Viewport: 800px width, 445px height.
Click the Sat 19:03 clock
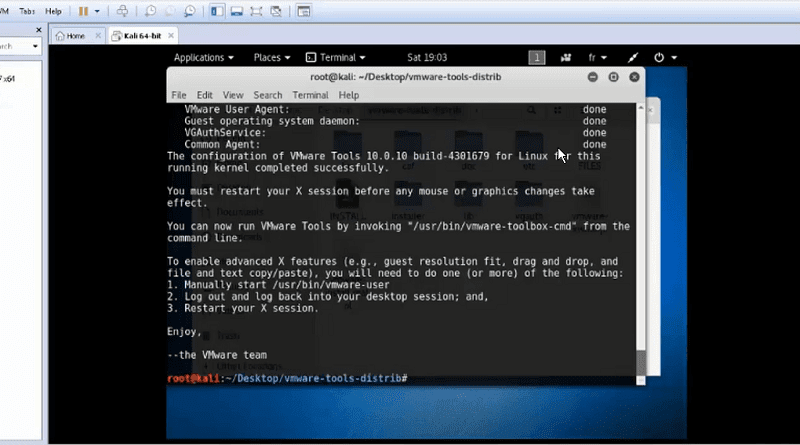[427, 58]
